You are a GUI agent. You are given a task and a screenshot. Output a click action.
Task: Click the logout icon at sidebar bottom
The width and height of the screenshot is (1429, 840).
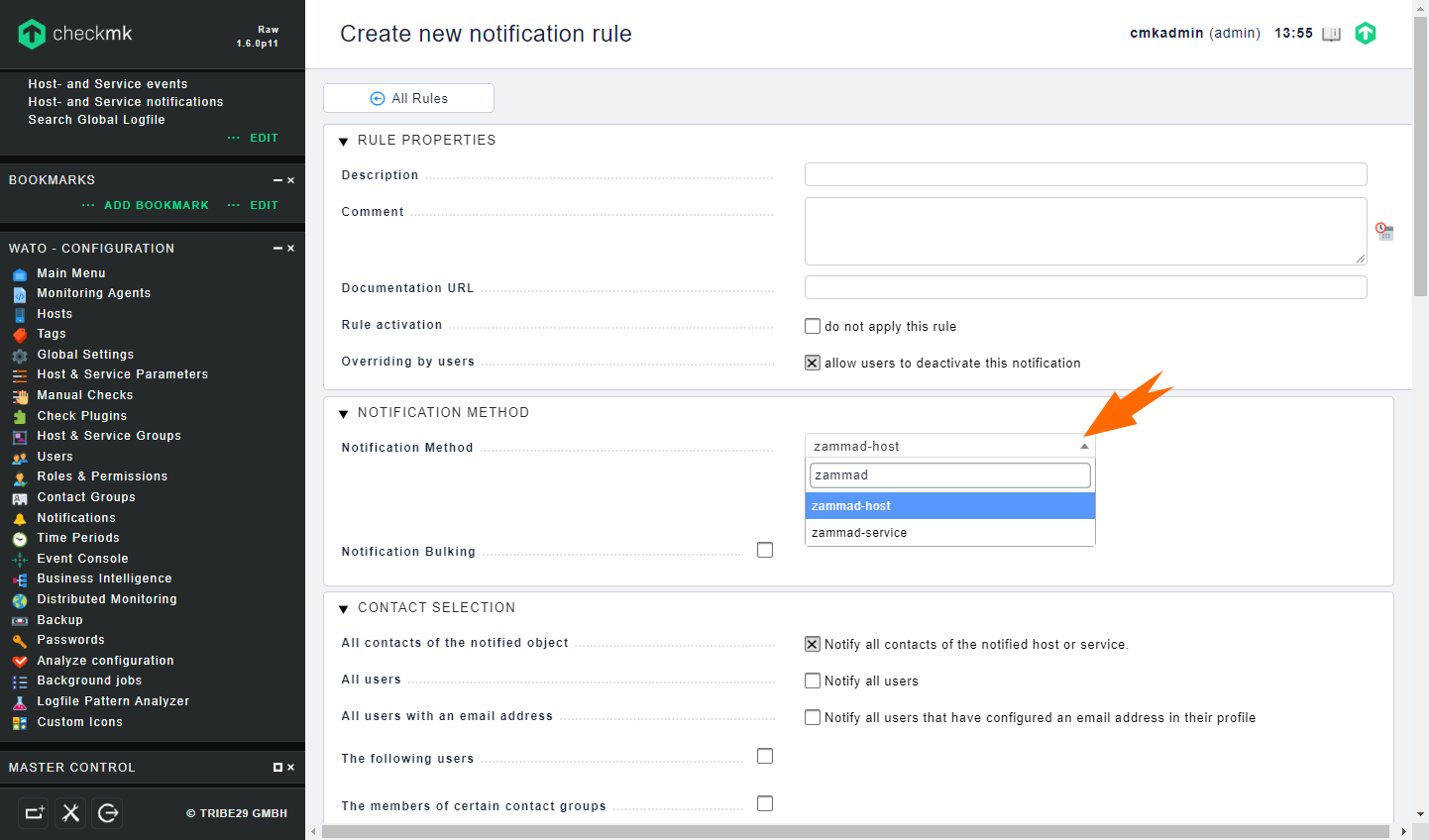[x=108, y=813]
